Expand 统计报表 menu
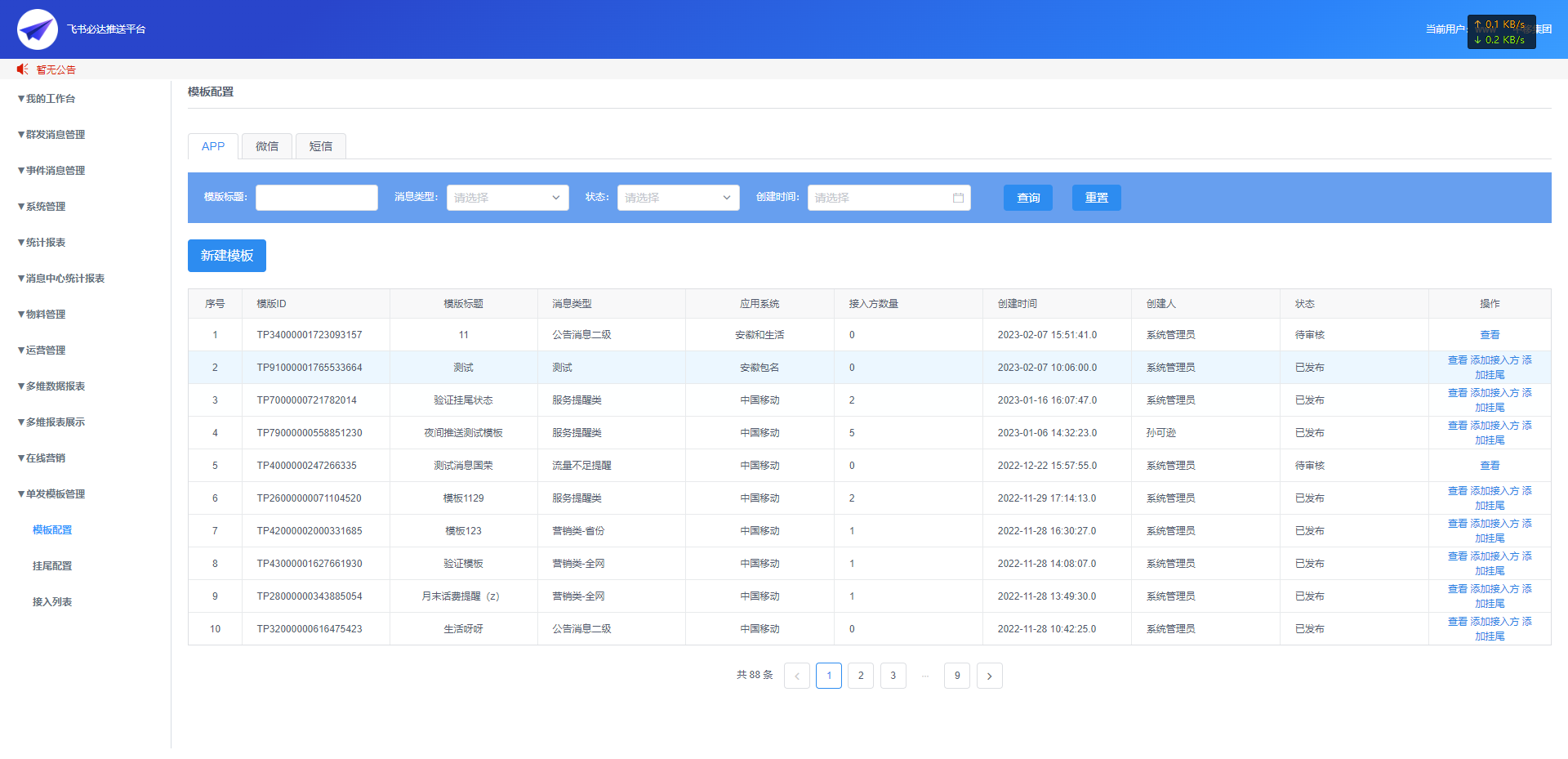This screenshot has width=1568, height=759. [x=42, y=243]
